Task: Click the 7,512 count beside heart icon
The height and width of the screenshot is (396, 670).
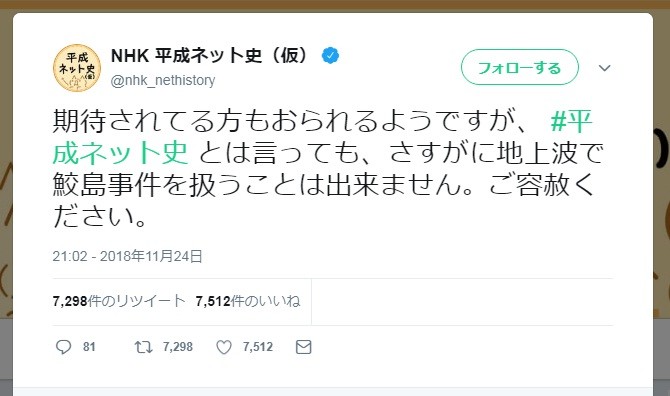Action: point(258,347)
